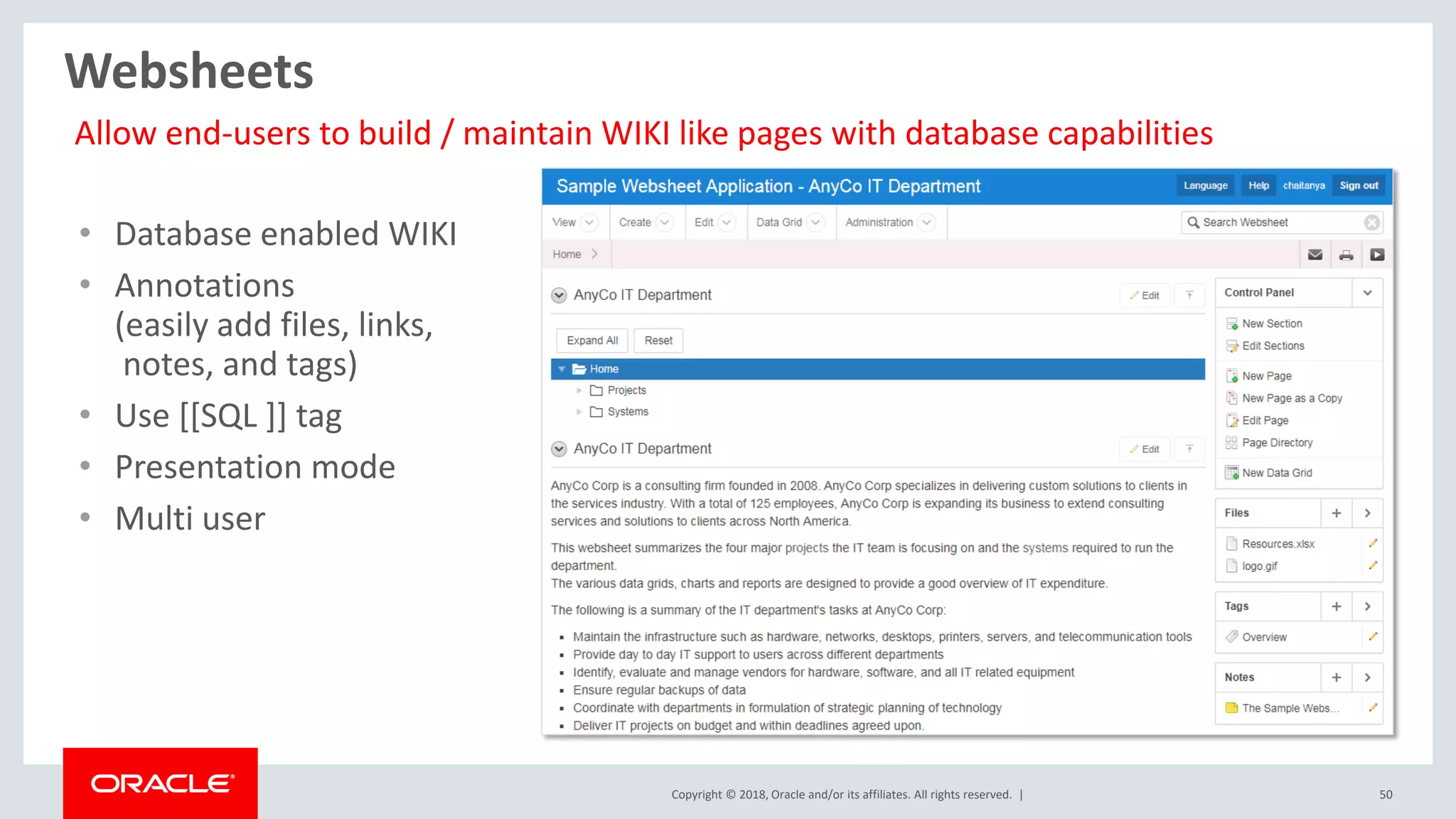Click the yellow note icon
Screen dimensions: 1456x819
pos(1232,708)
